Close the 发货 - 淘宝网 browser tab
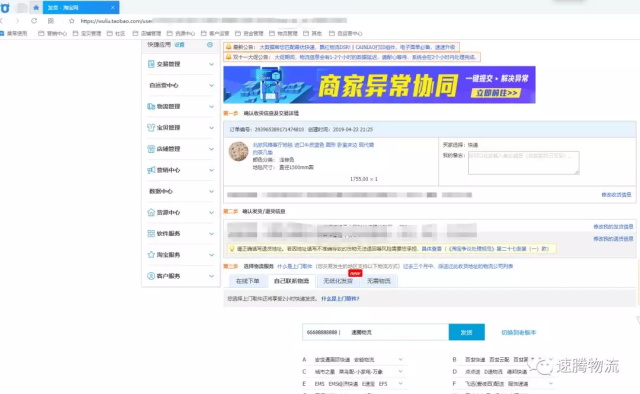The width and height of the screenshot is (640, 394). point(113,7)
